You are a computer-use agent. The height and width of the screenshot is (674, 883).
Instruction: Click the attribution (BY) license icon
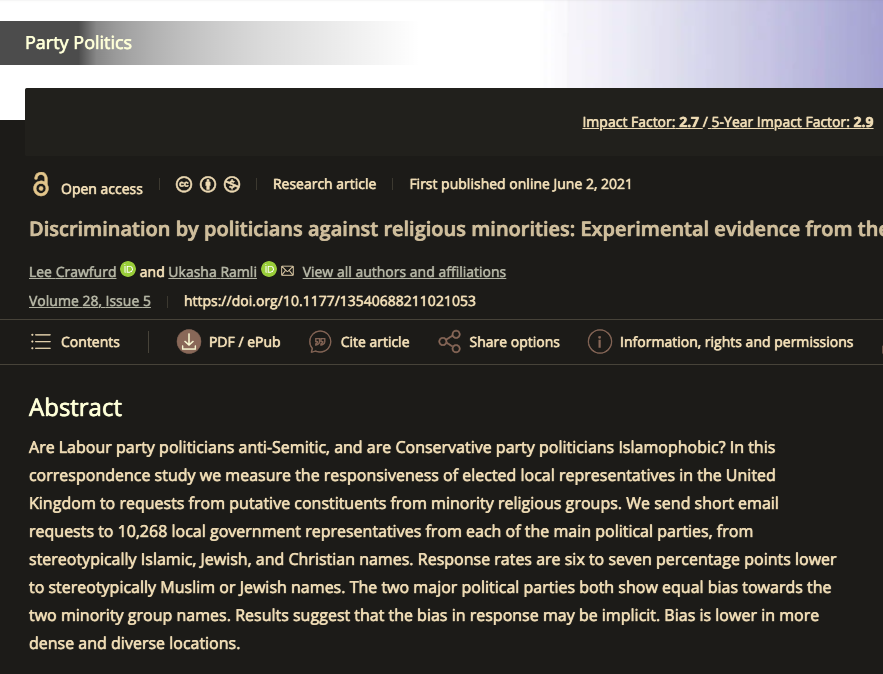point(208,184)
